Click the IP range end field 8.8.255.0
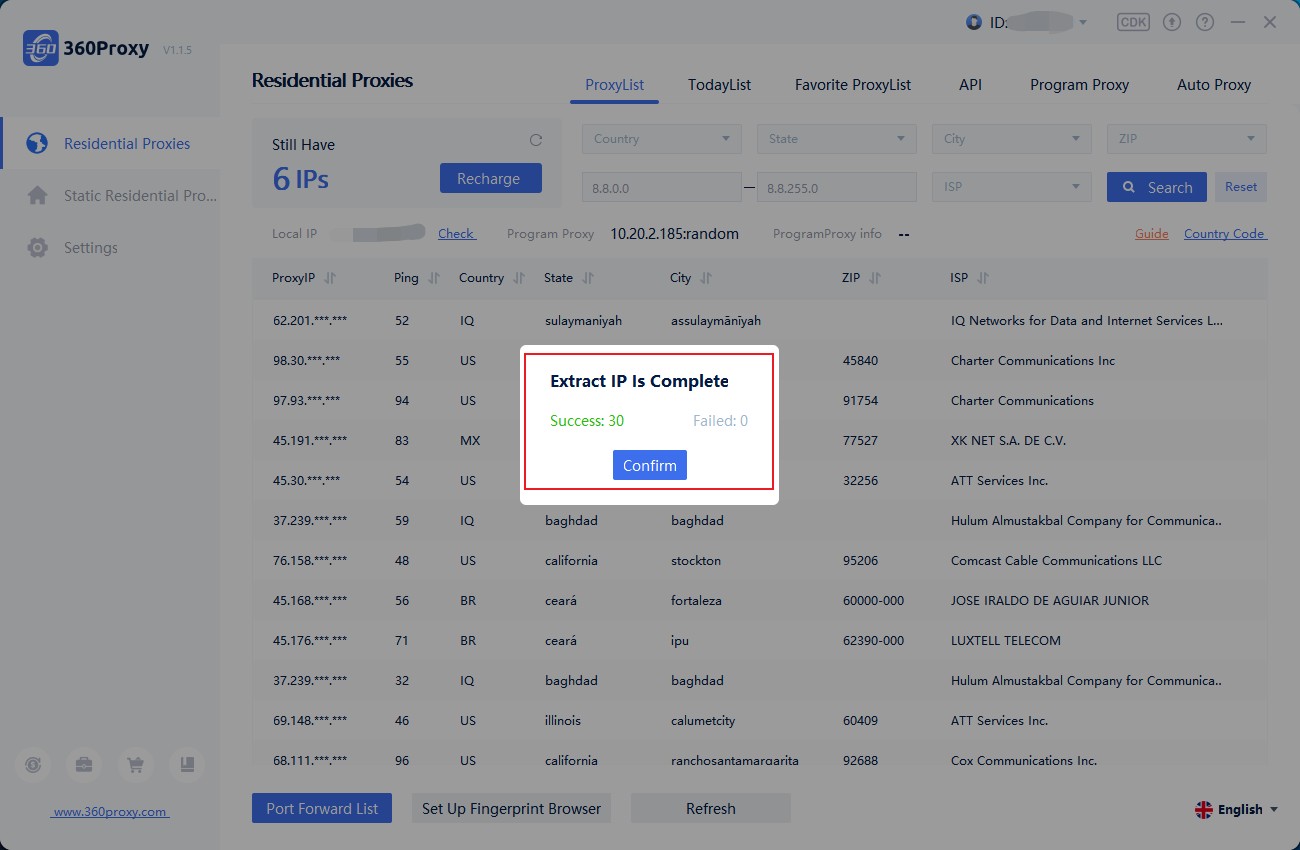1300x850 pixels. click(x=837, y=187)
